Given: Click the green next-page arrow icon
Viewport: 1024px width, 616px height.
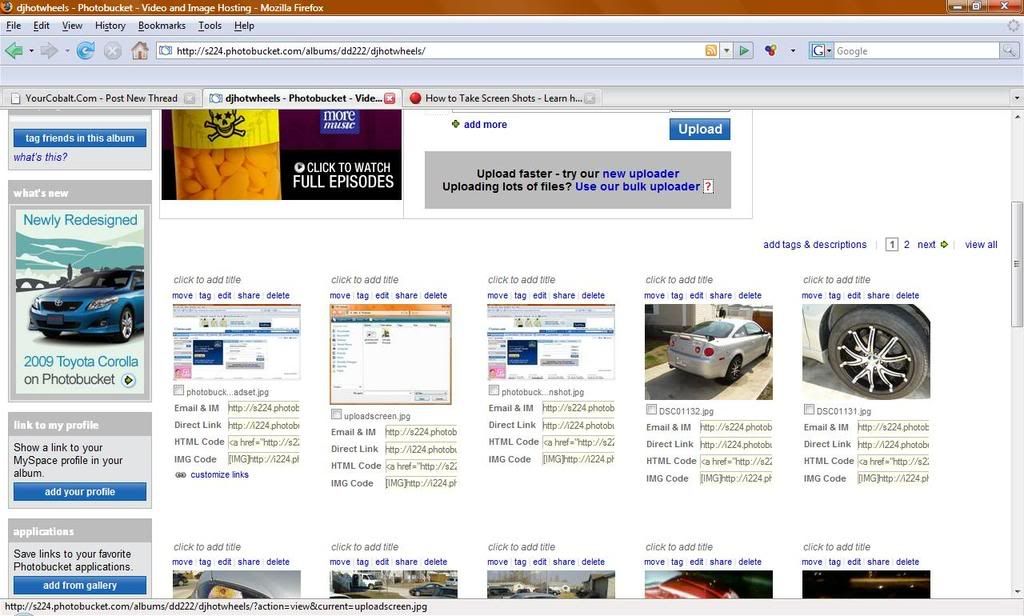Looking at the screenshot, I should tap(944, 244).
